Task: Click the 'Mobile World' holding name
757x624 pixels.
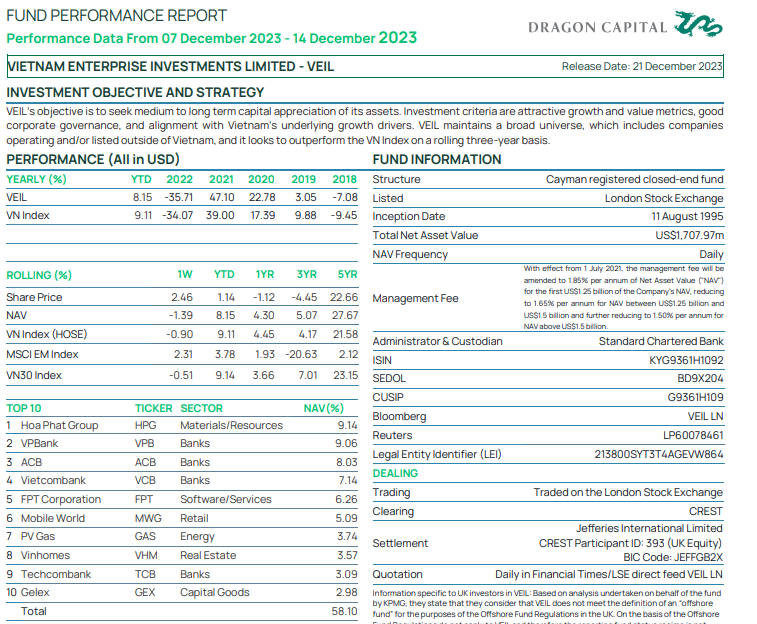Action: [x=53, y=518]
